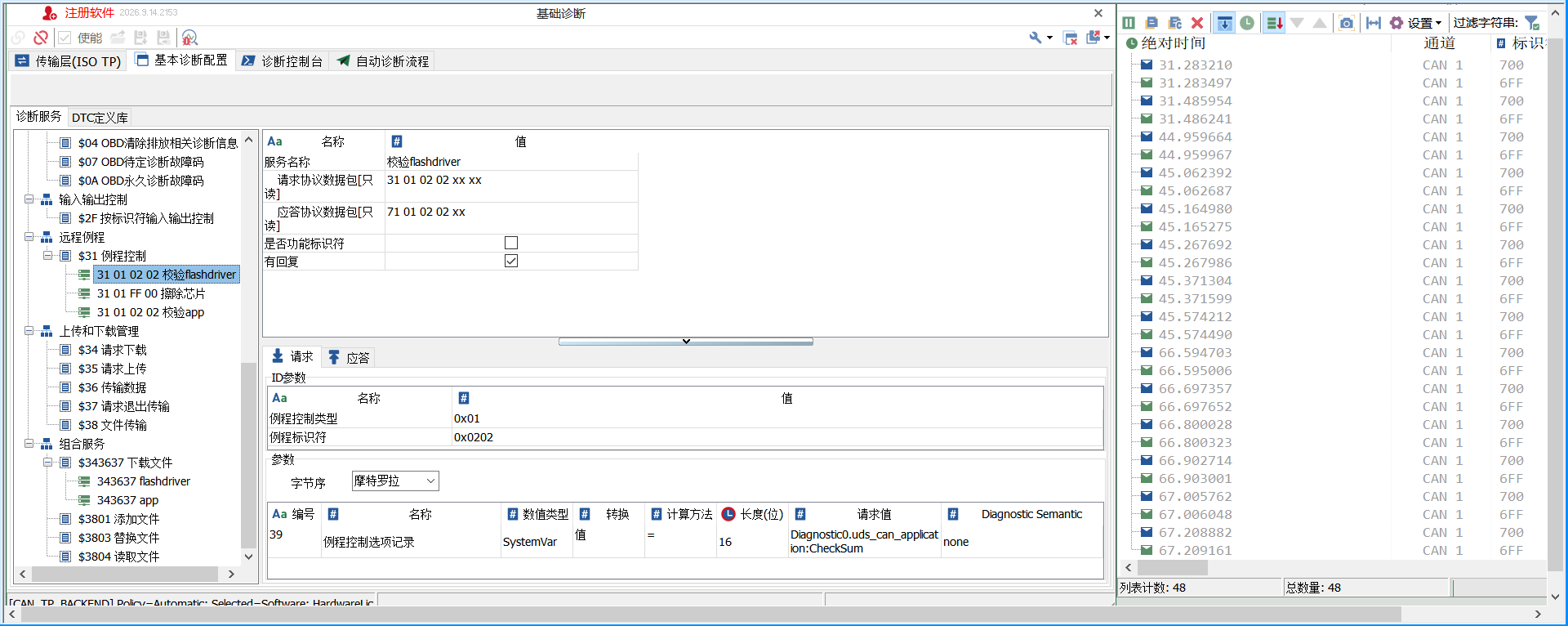Click the fit column width icon
The height and width of the screenshot is (626, 1568).
(x=1374, y=23)
